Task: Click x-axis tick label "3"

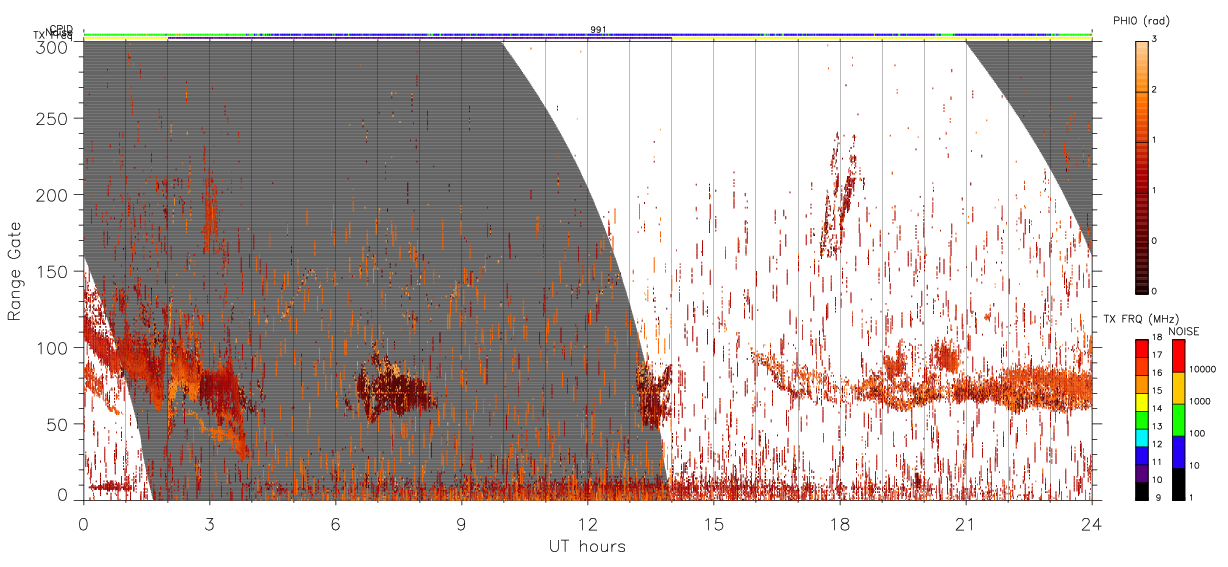Action: 209,523
